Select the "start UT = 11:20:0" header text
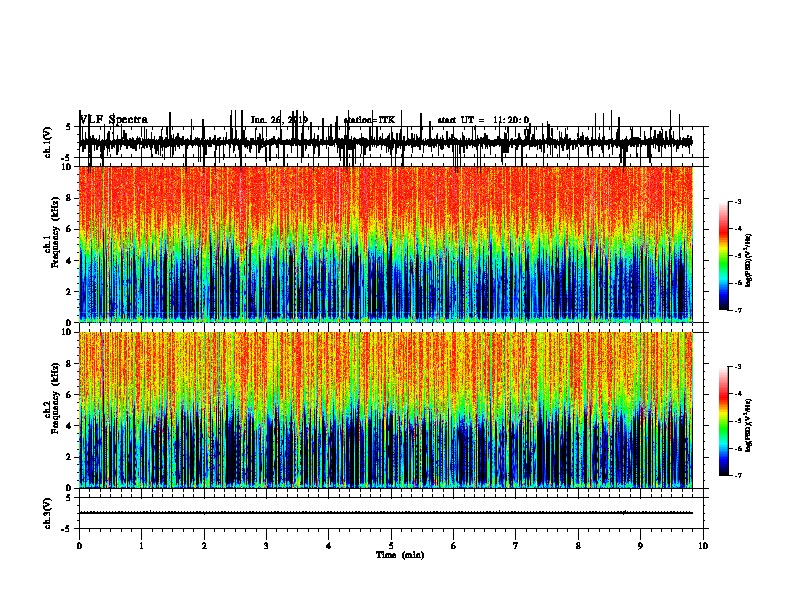 483,120
